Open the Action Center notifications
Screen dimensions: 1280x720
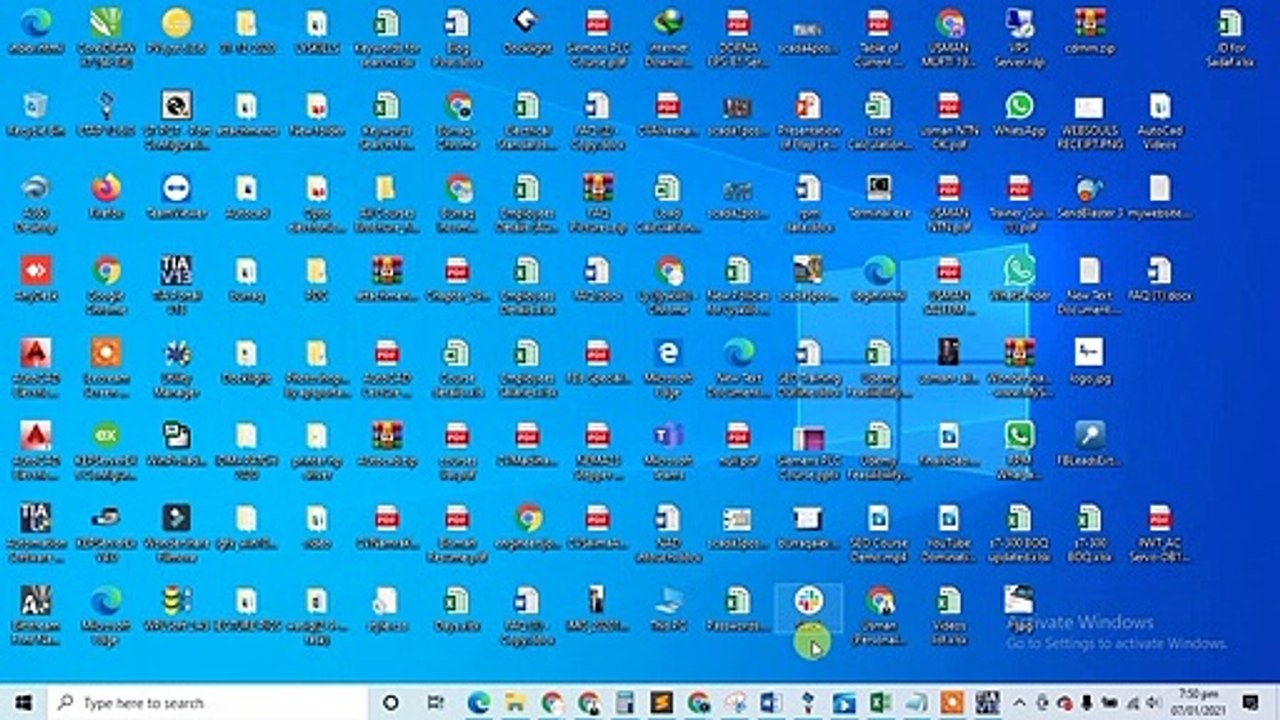pos(1250,702)
